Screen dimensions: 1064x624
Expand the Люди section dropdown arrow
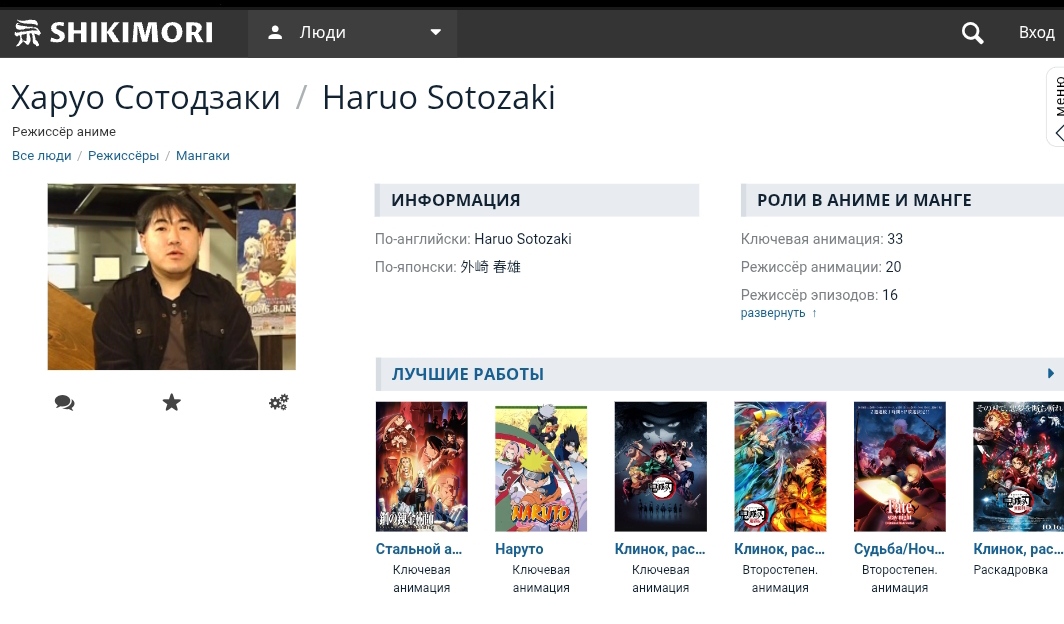[x=436, y=32]
